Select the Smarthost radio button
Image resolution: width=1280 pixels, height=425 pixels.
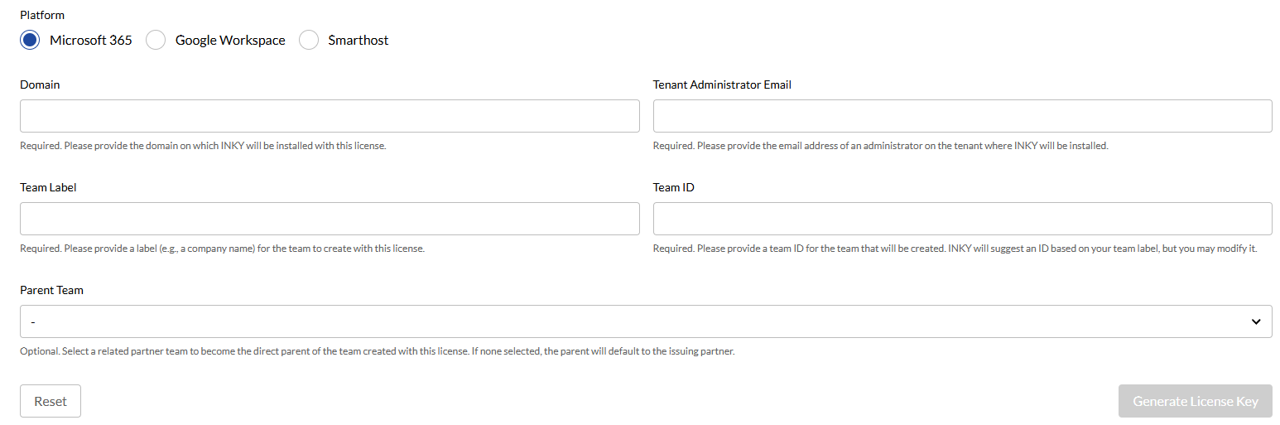[x=309, y=40]
